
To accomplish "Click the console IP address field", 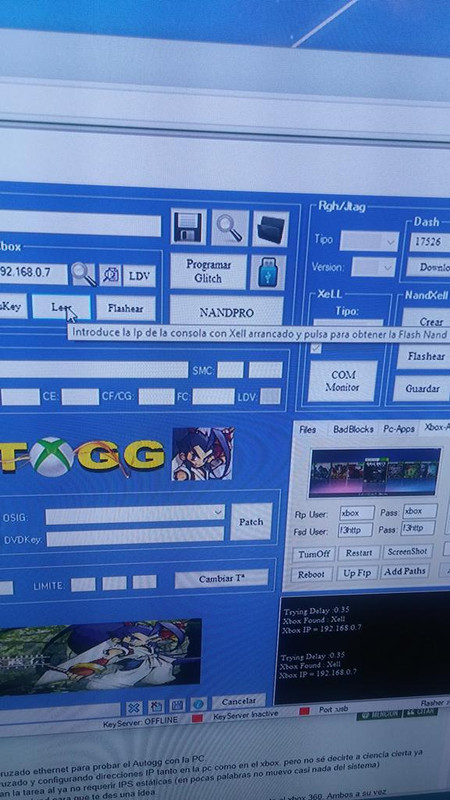I will pos(32,273).
